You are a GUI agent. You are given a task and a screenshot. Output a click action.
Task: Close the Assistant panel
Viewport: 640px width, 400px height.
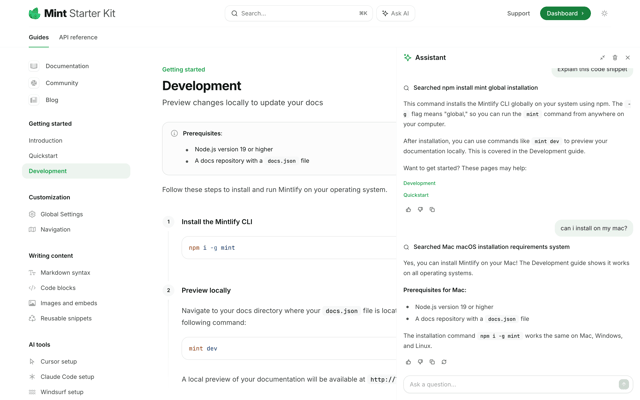tap(628, 58)
